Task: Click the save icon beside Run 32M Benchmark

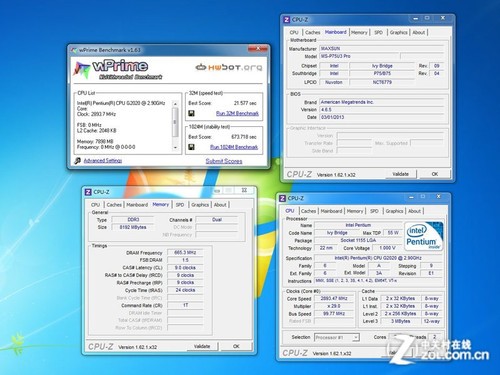Action: click(191, 114)
